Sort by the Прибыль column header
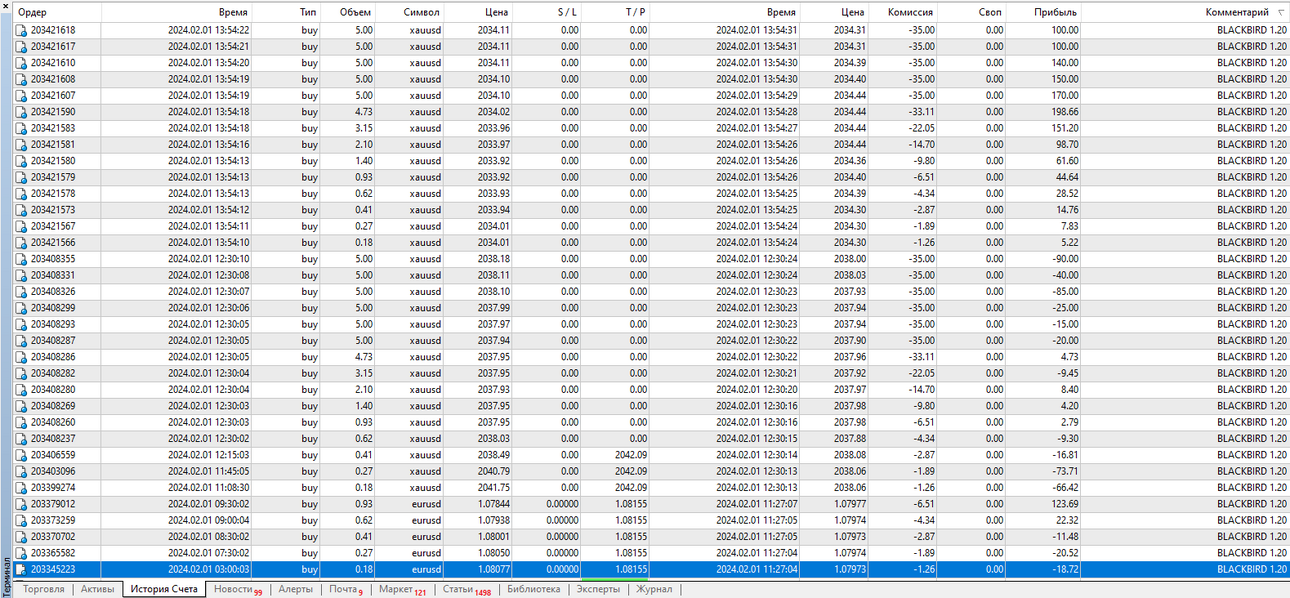Image resolution: width=1290 pixels, height=598 pixels. 1057,12
